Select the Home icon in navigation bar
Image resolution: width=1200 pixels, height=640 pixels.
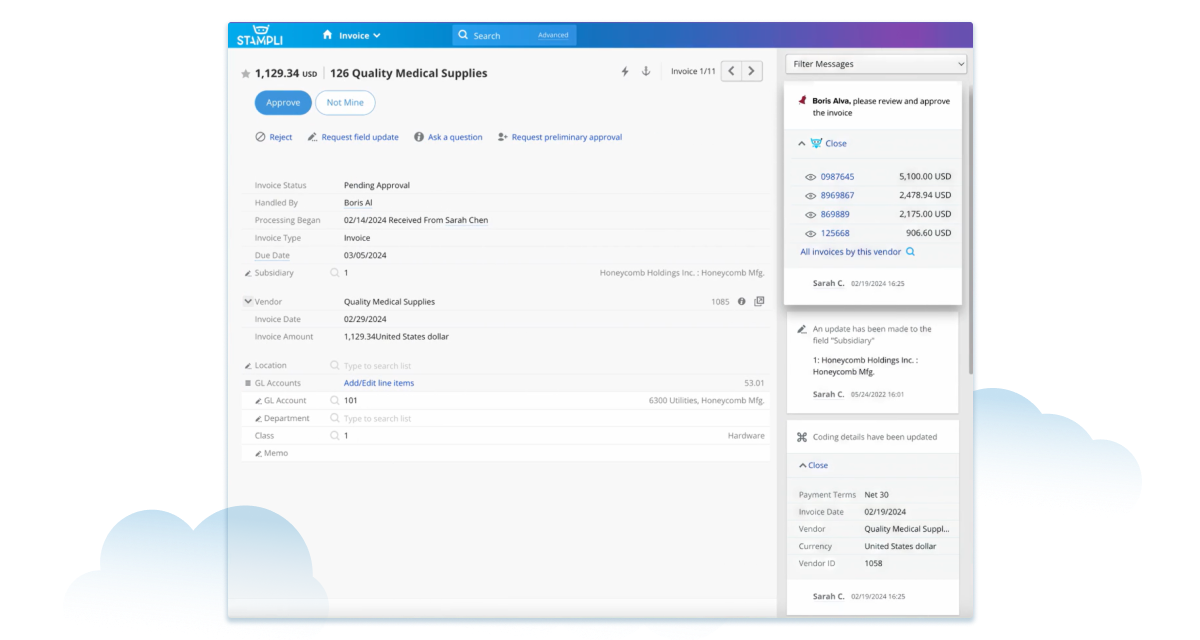click(x=328, y=32)
